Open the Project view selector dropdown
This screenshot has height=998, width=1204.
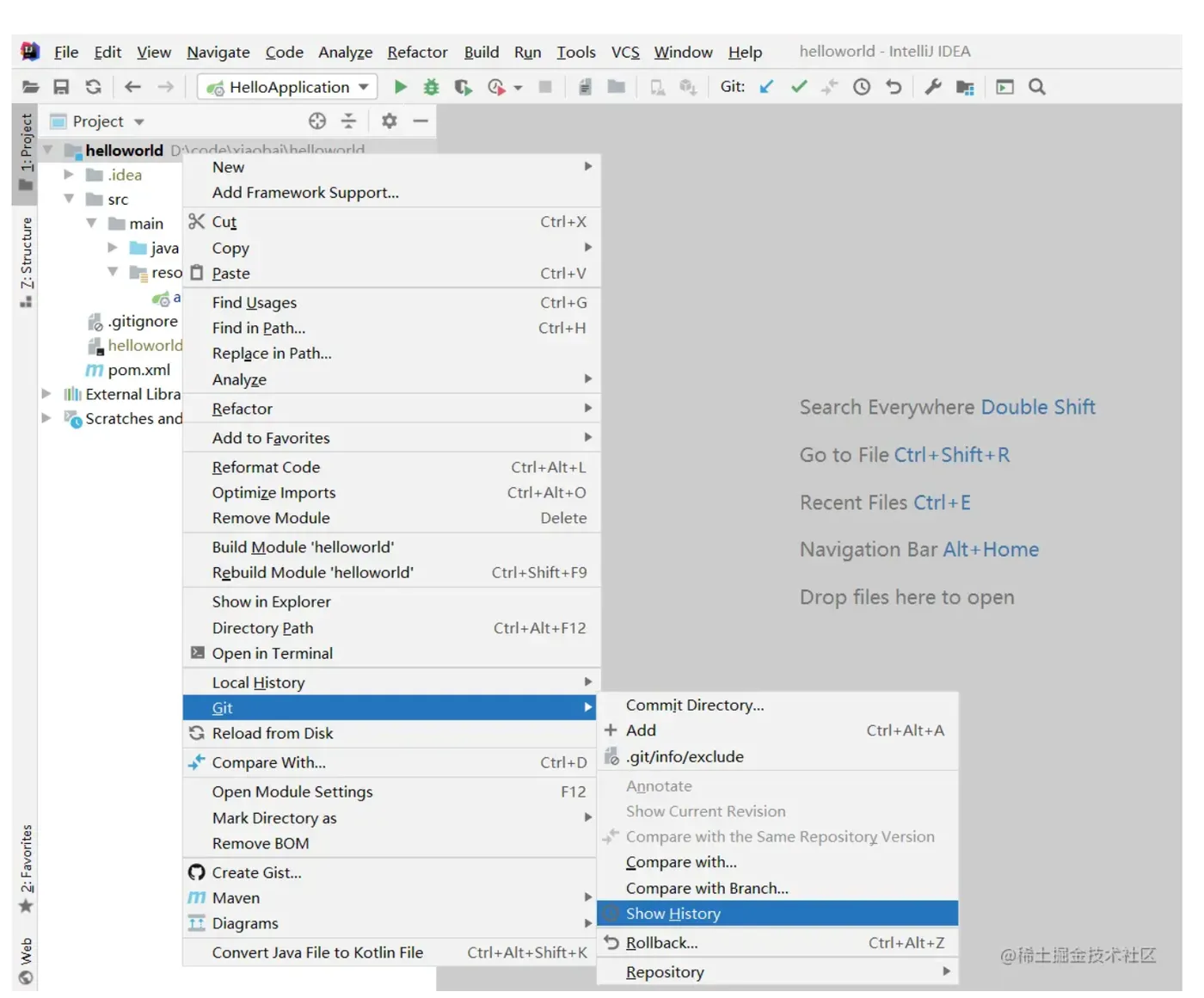tap(97, 121)
